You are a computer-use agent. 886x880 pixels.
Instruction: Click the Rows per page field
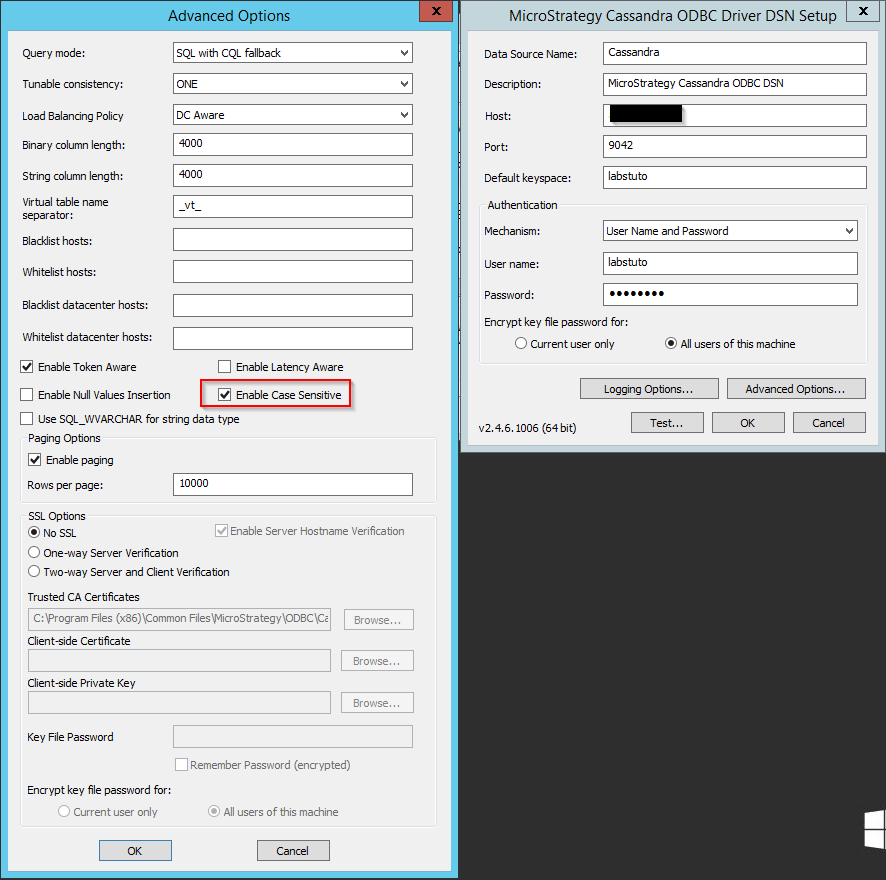tap(292, 484)
